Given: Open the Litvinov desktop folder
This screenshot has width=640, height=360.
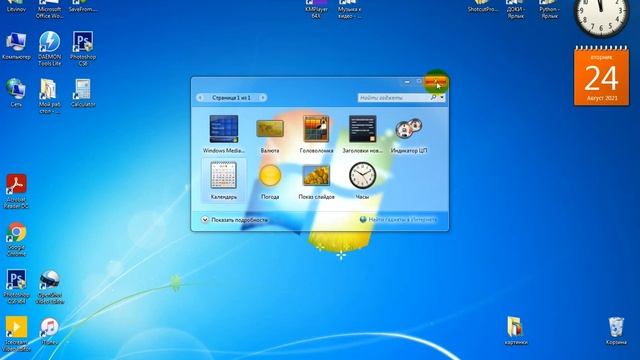Looking at the screenshot, I should (16, 6).
